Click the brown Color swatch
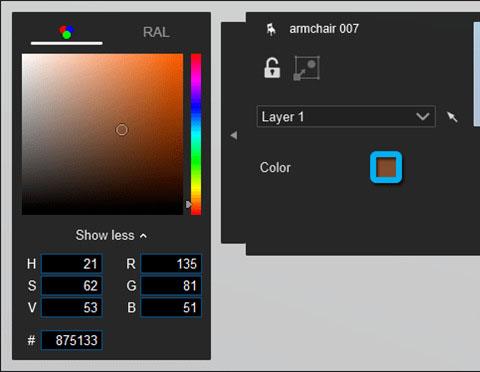This screenshot has height=372, width=480. [x=386, y=167]
